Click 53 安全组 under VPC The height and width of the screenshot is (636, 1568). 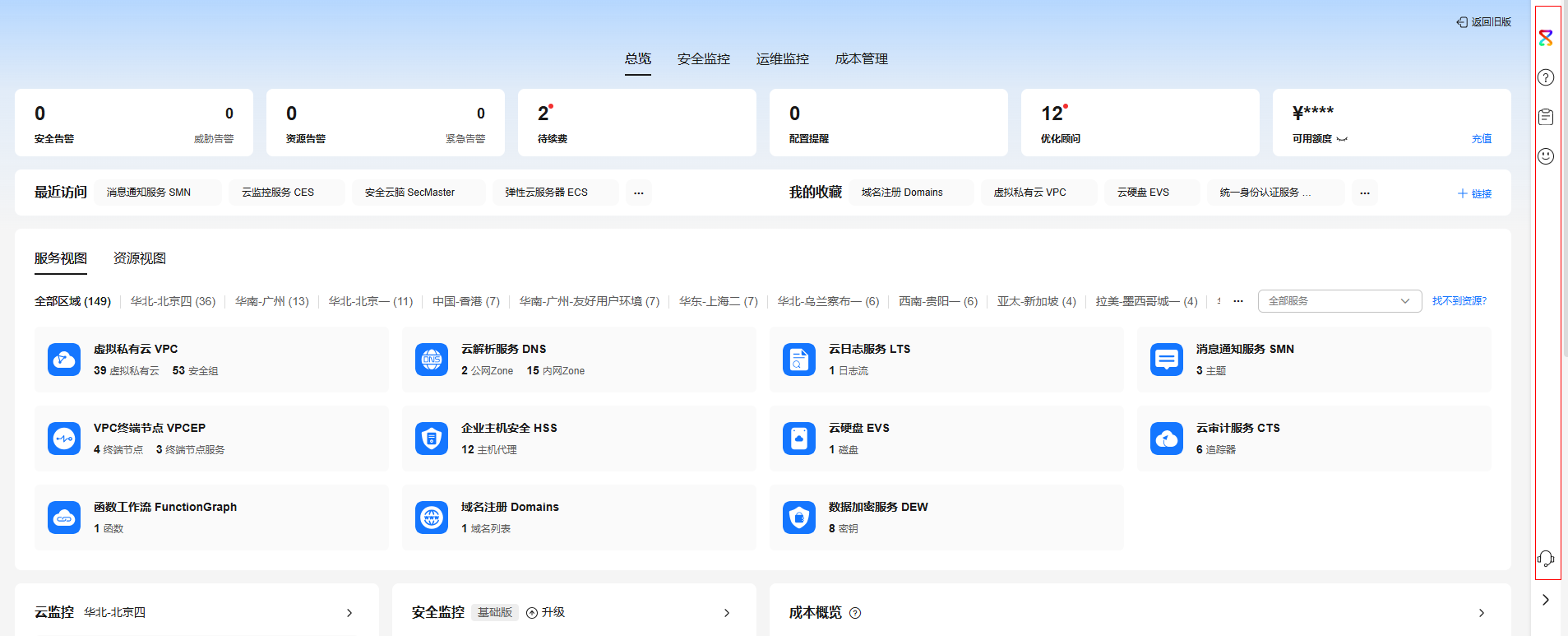(196, 371)
